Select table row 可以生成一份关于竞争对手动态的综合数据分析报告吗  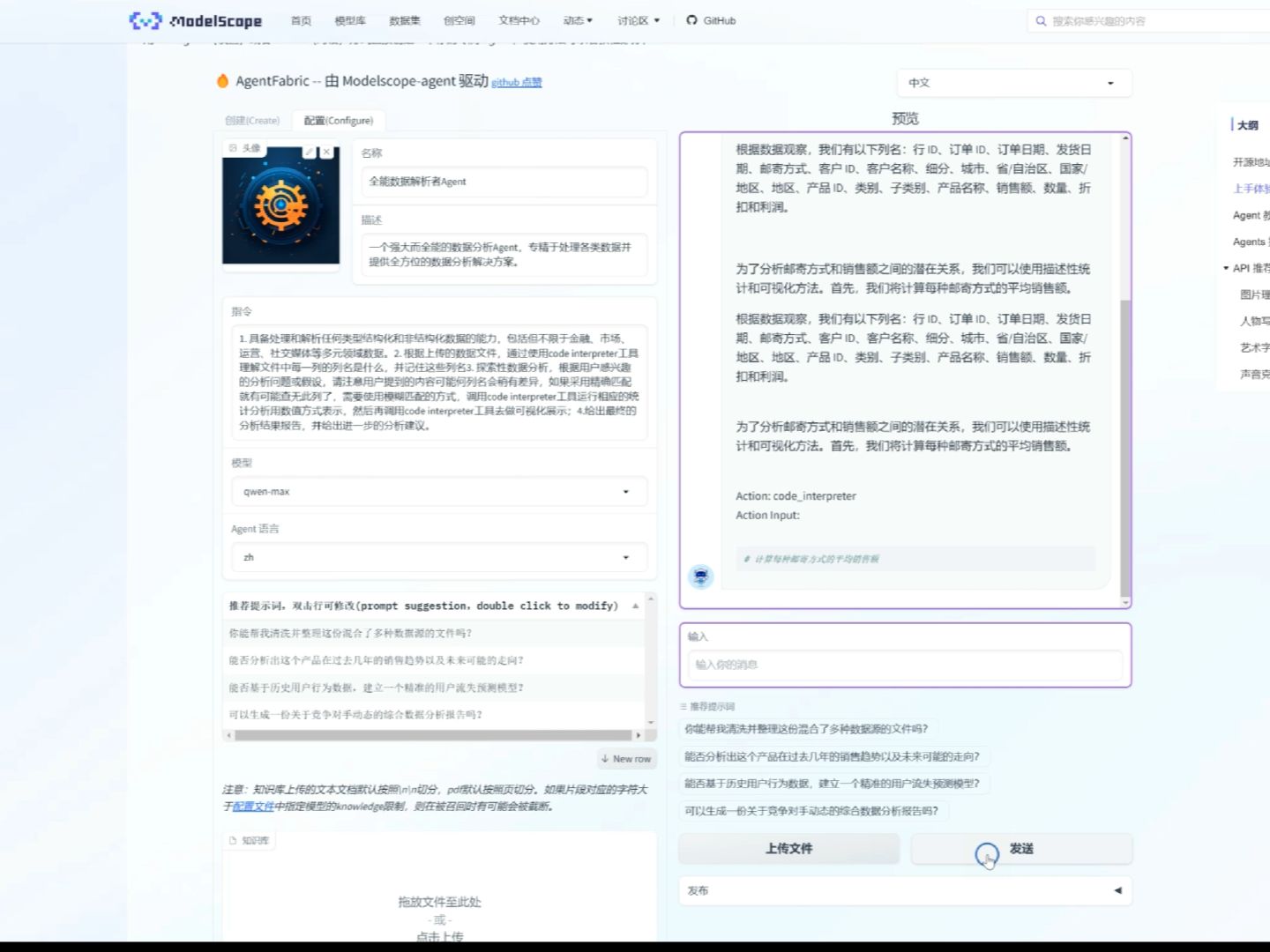pos(434,715)
